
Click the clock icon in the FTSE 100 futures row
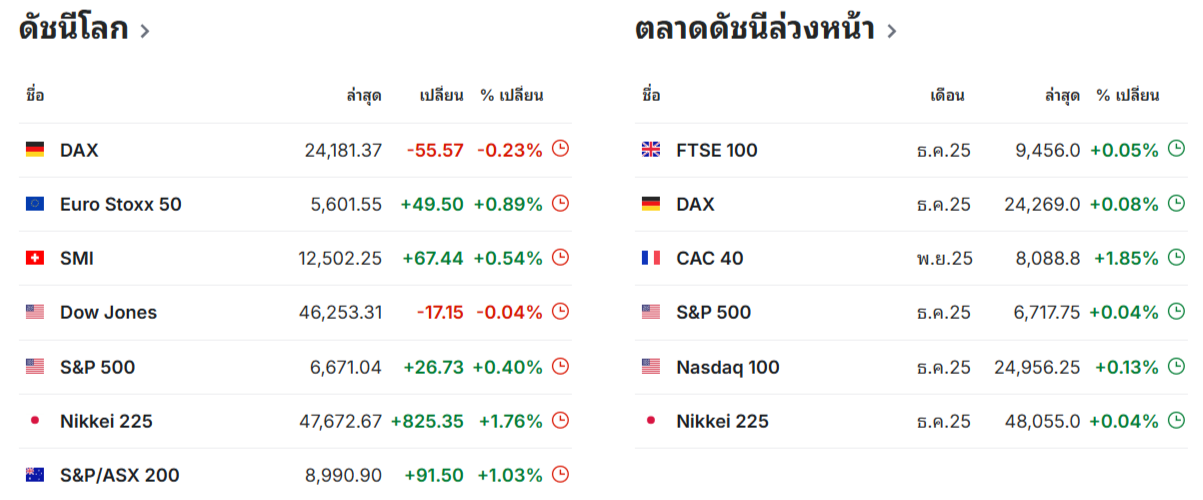pos(1176,149)
